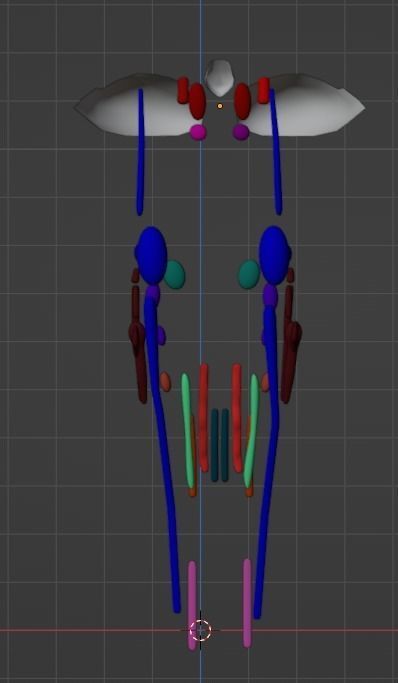
Task: Select the right teal sphere
Action: pyautogui.click(x=249, y=274)
